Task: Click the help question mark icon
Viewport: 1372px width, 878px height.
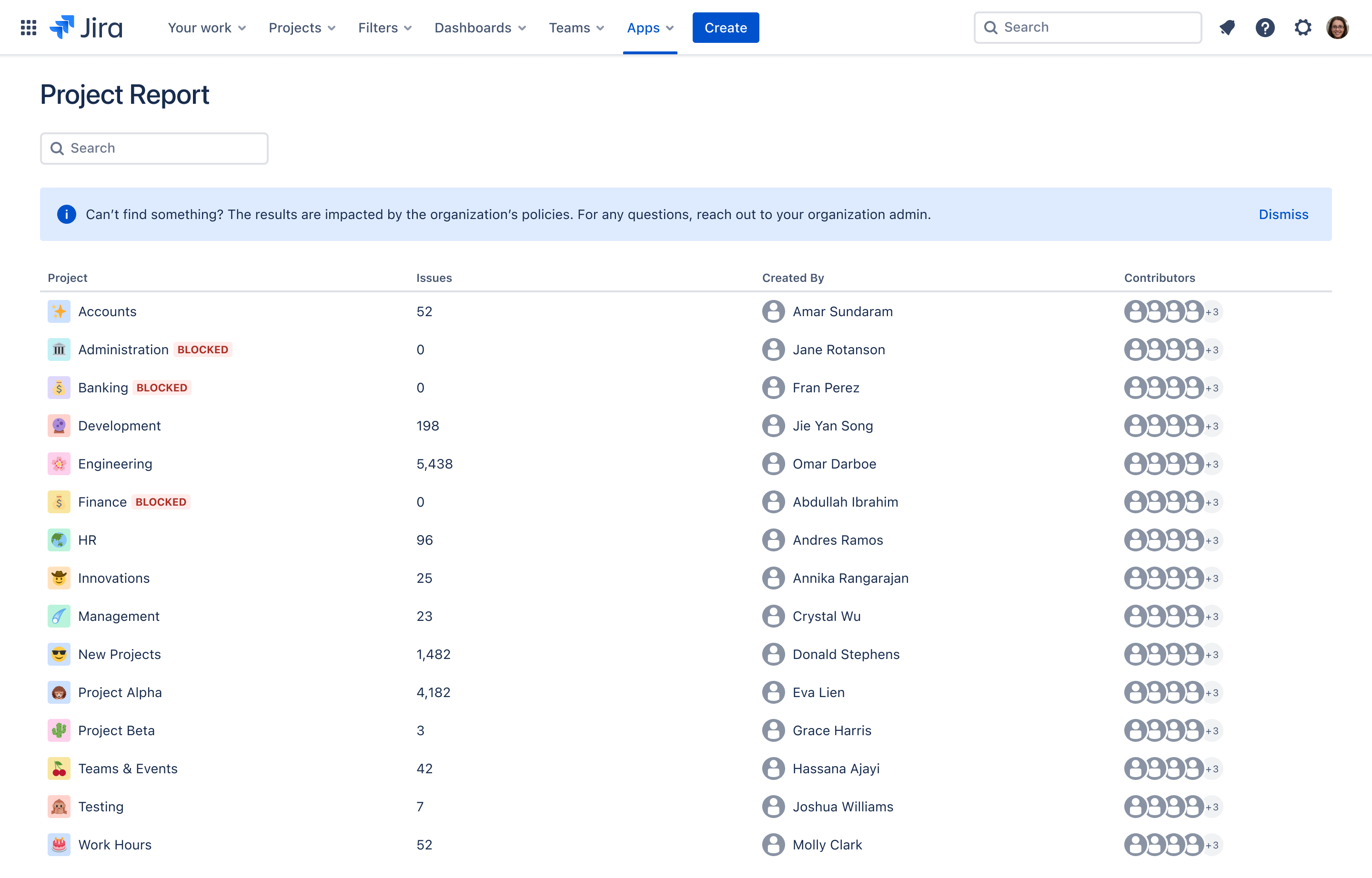Action: tap(1265, 27)
